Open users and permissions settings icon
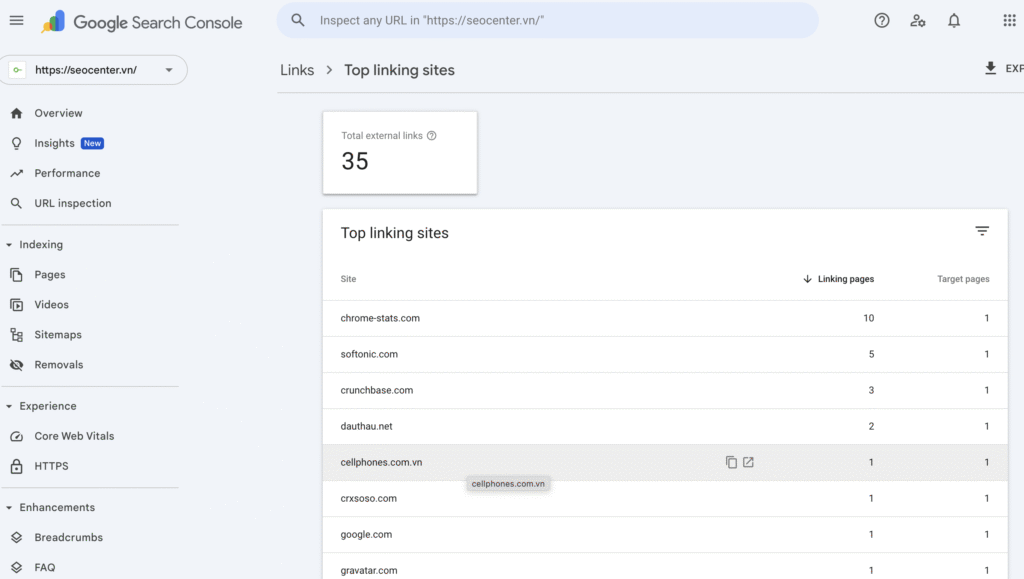This screenshot has width=1024, height=579. point(917,21)
